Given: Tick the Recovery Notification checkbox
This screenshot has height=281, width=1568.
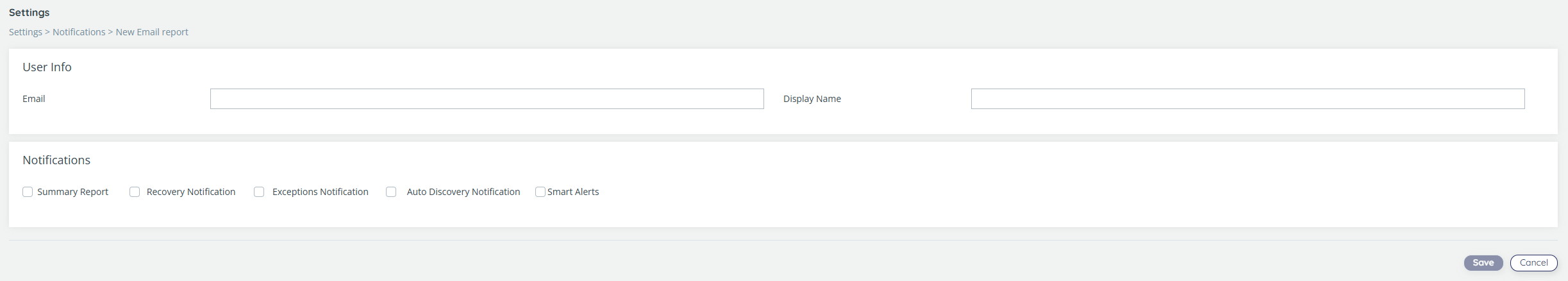Looking at the screenshot, I should (x=135, y=192).
